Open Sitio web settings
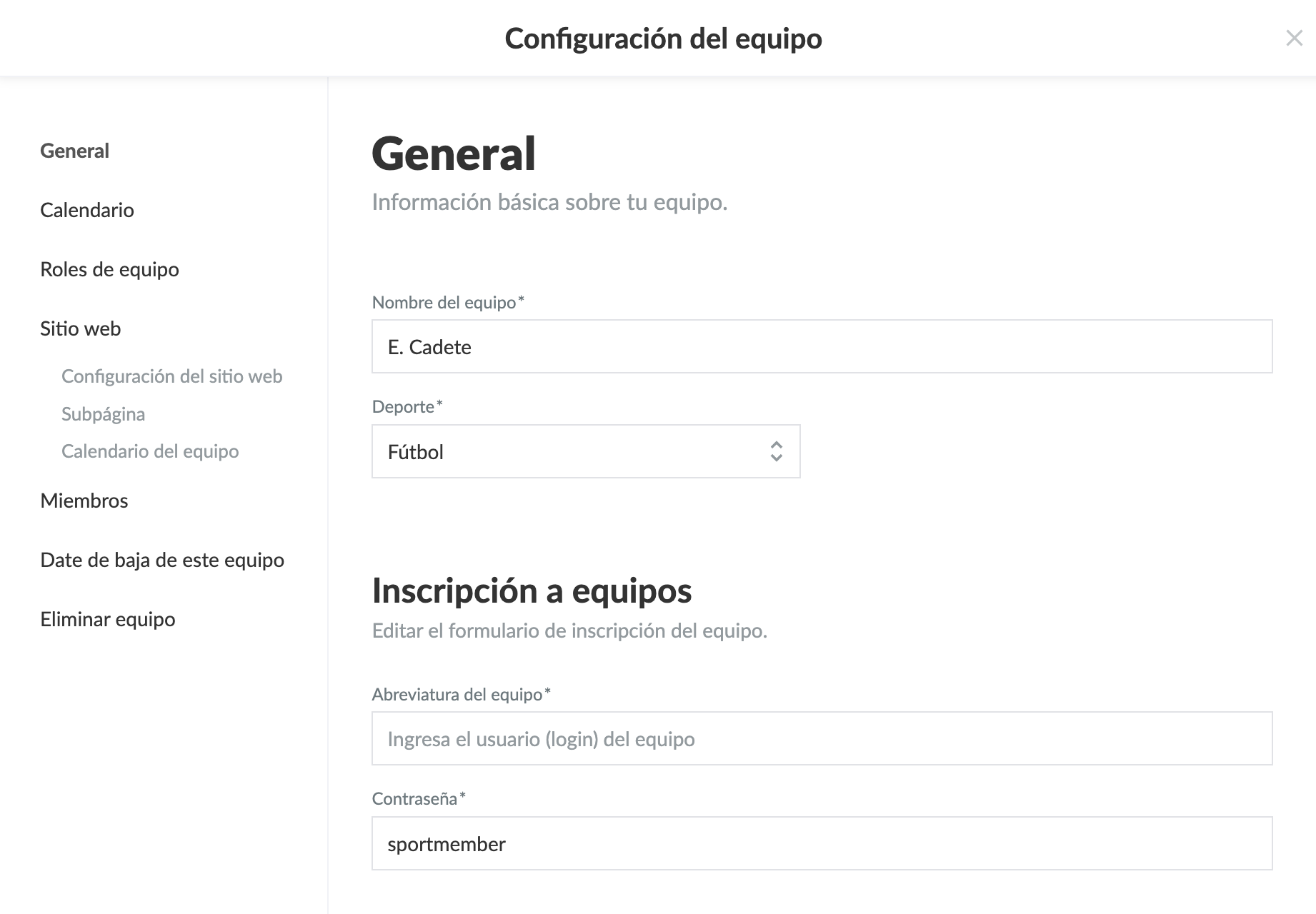Screen dimensions: 1316x914 (x=80, y=328)
